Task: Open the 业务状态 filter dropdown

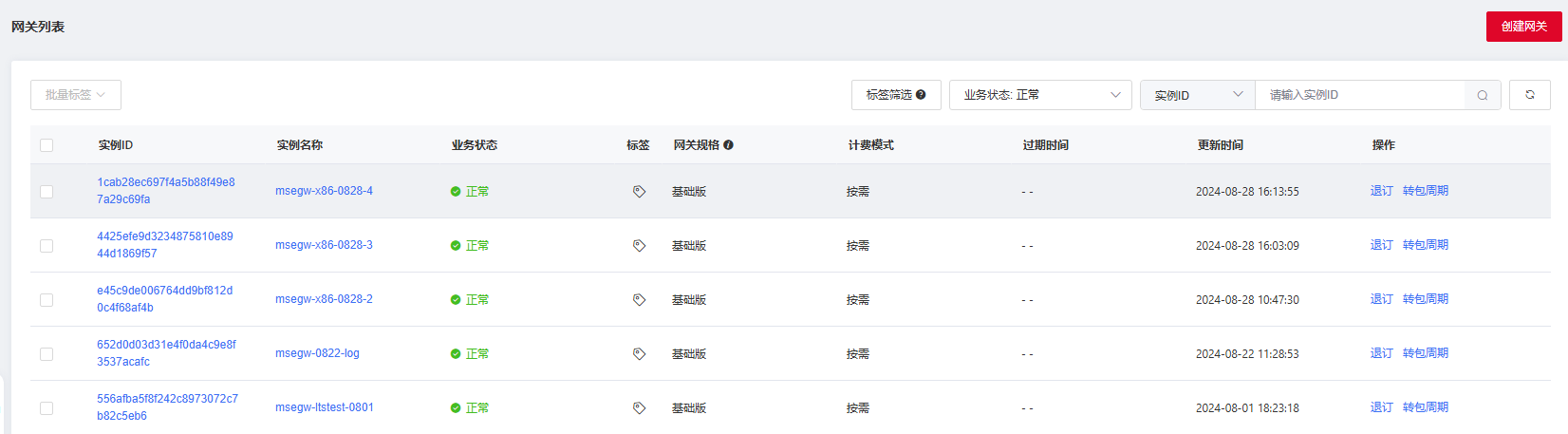Action: pyautogui.click(x=1040, y=95)
